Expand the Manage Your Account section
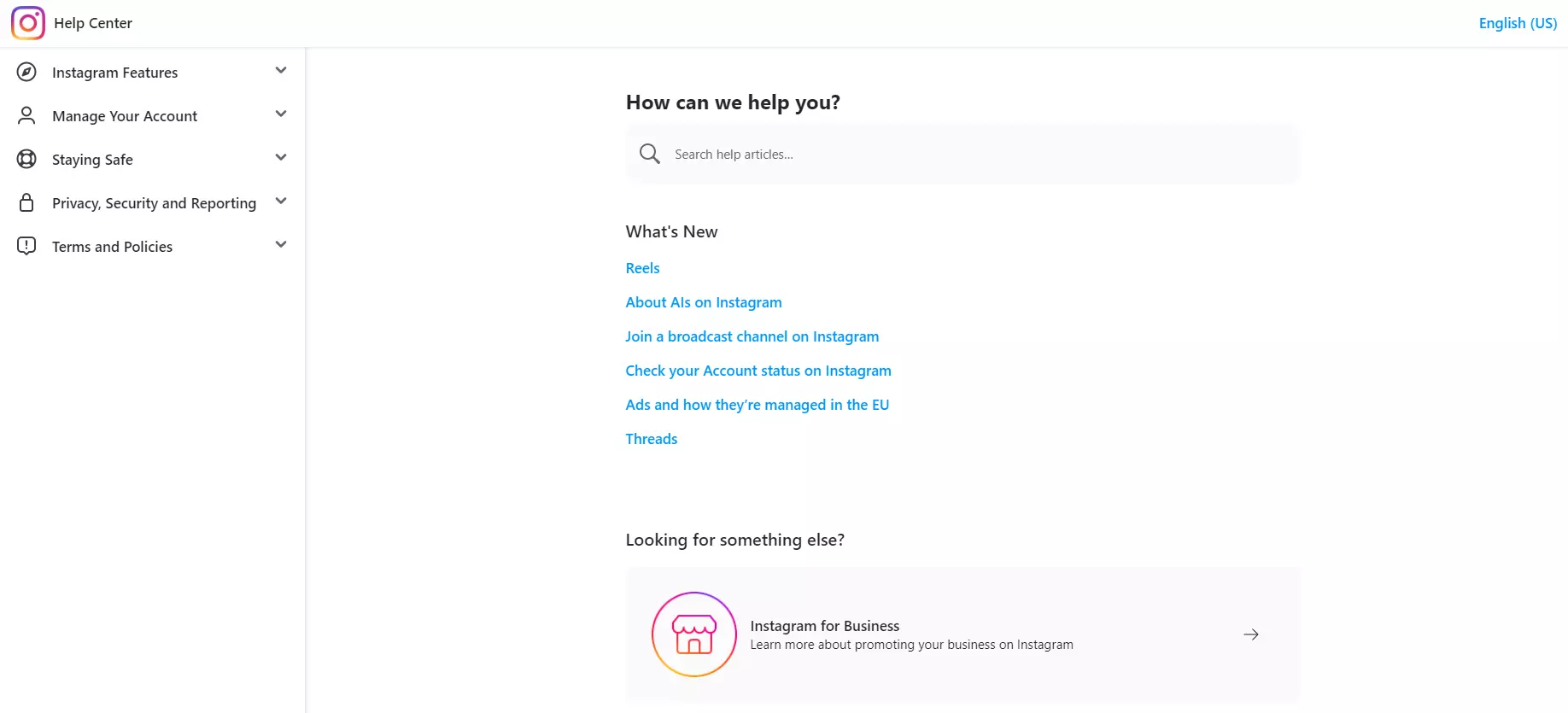Viewport: 1568px width, 713px height. (281, 114)
